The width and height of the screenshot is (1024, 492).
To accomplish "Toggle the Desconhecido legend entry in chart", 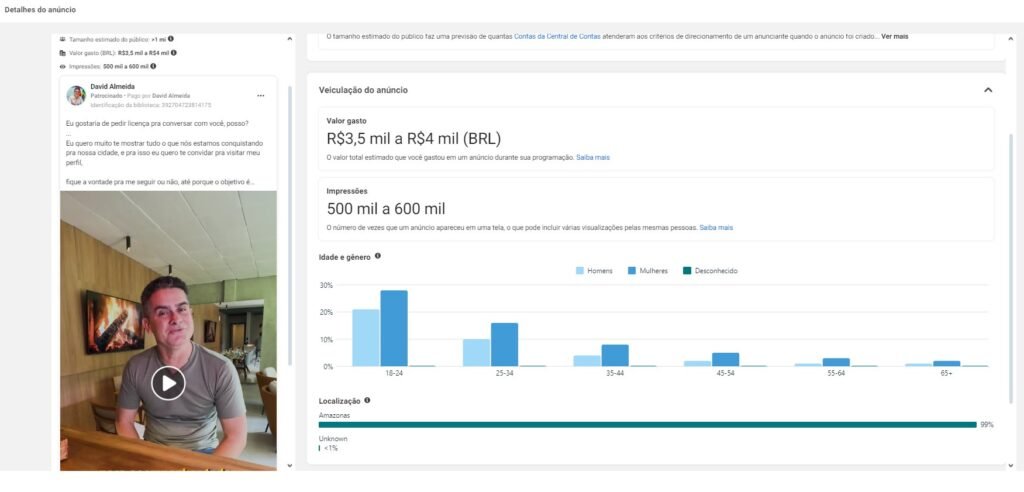I will [710, 271].
